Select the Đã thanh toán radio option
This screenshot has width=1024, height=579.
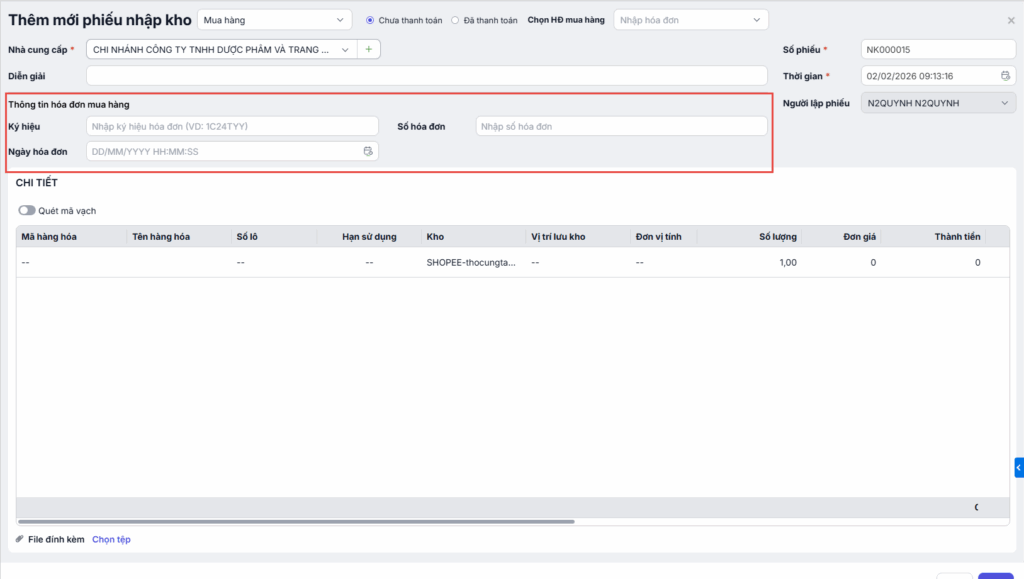(456, 20)
